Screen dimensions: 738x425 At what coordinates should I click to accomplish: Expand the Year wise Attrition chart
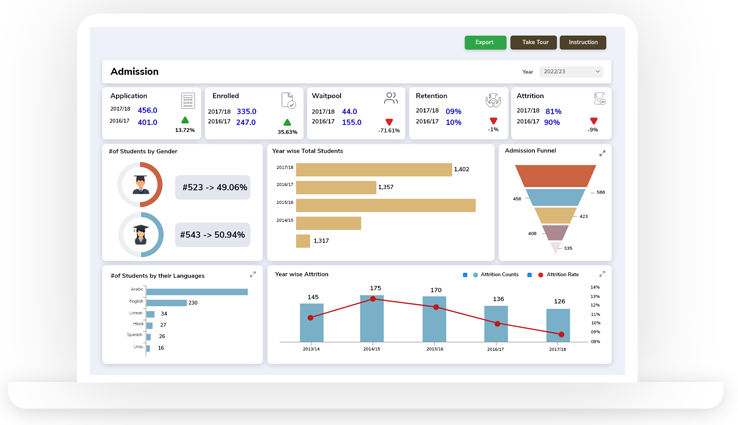tap(602, 274)
